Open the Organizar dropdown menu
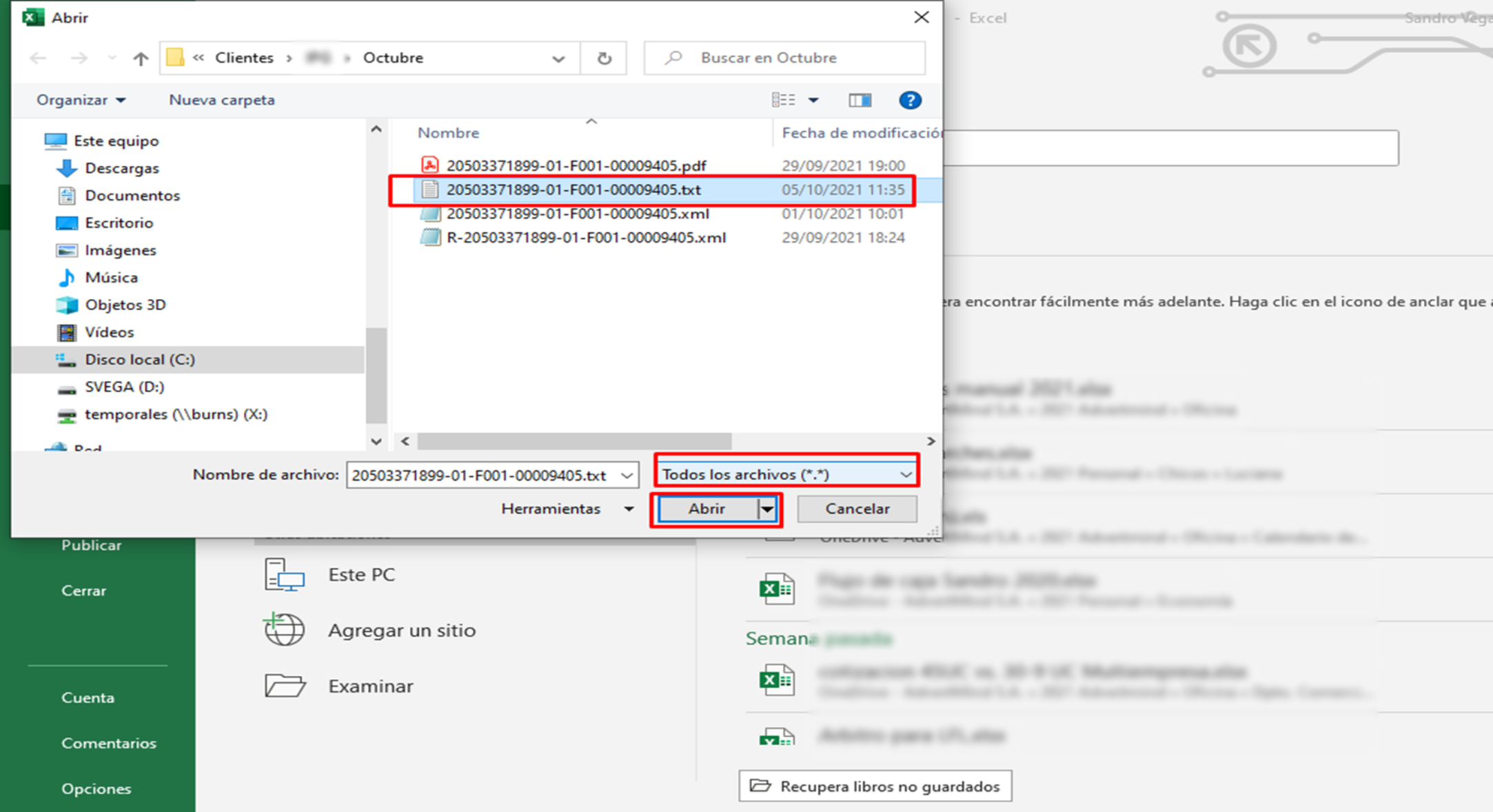This screenshot has height=812, width=1493. coord(81,100)
